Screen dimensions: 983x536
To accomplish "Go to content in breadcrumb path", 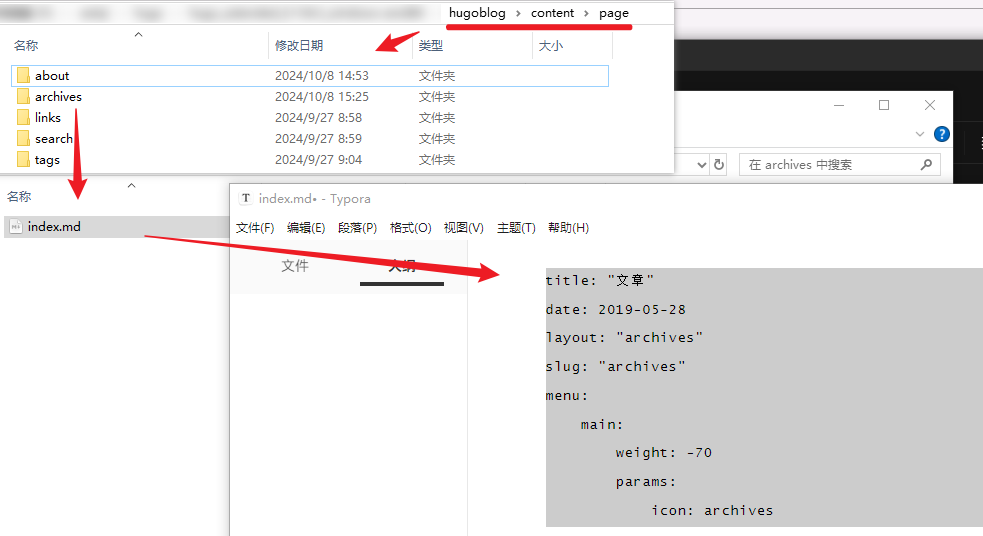I will click(552, 13).
